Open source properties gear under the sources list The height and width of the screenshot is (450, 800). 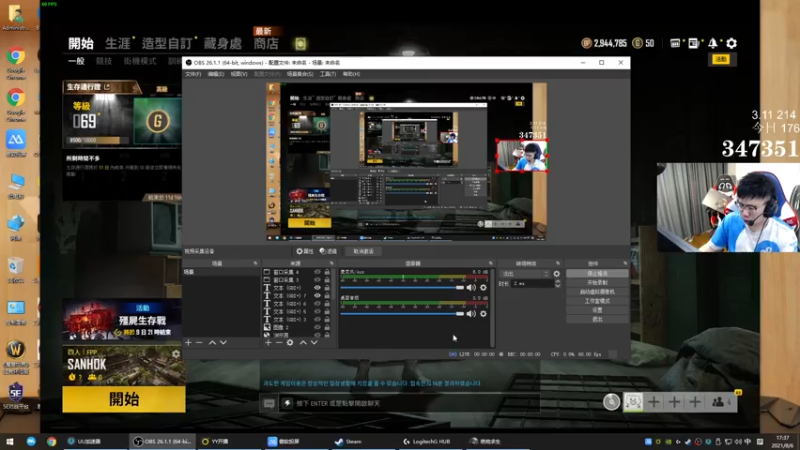[290, 342]
